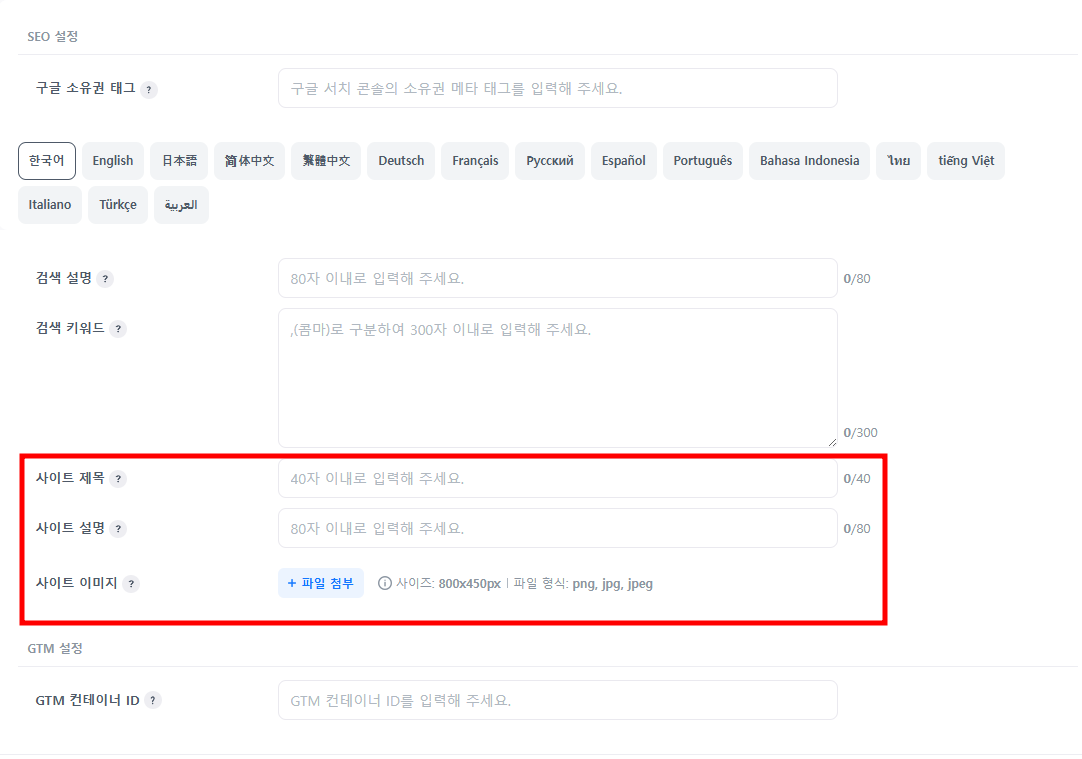The height and width of the screenshot is (759, 1082).
Task: Click help icon beside 사이트 제목
Action: [x=118, y=479]
